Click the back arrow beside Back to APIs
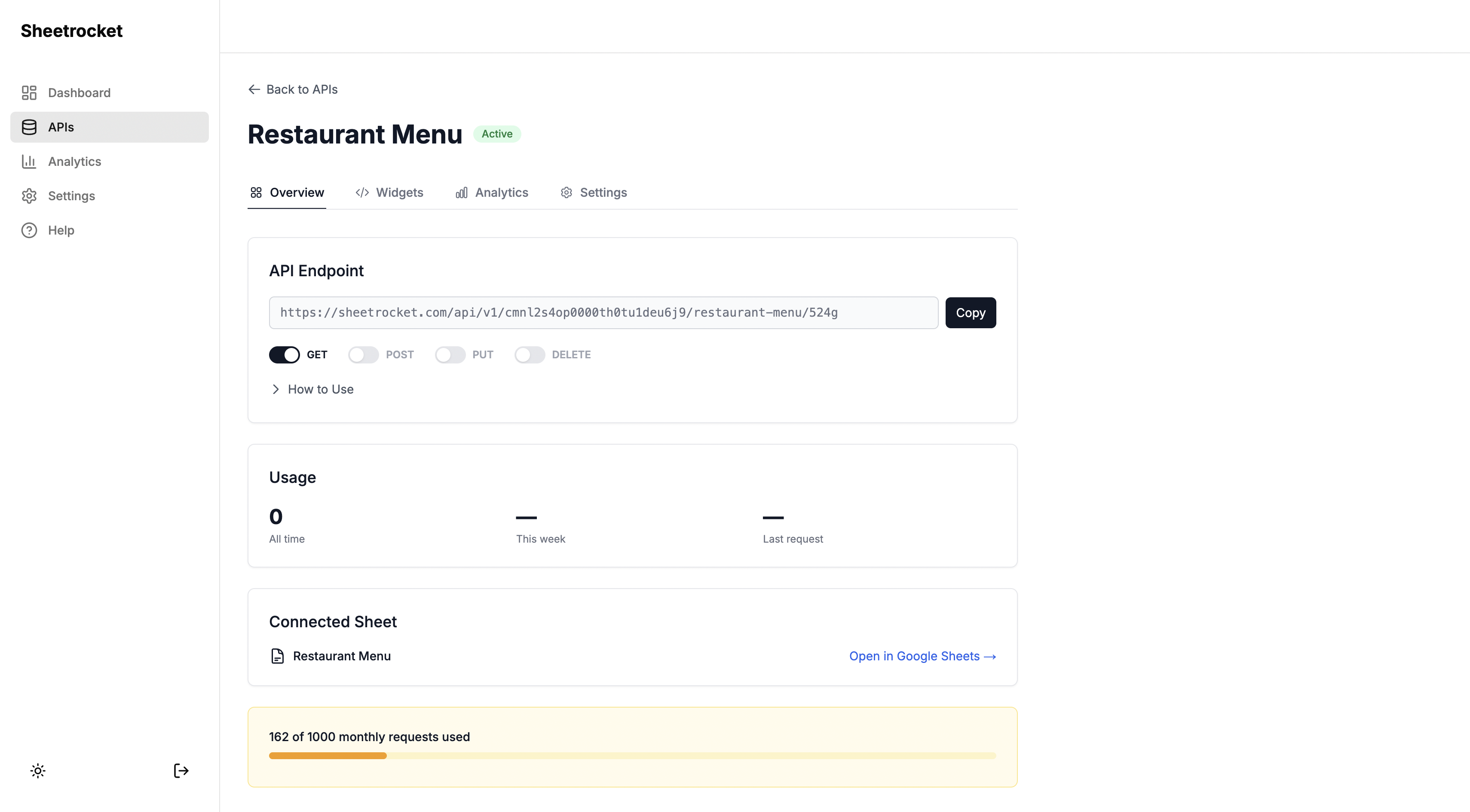This screenshot has width=1470, height=812. click(254, 89)
